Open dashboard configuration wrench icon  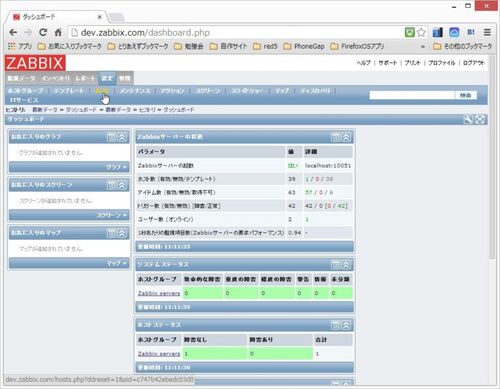pos(468,119)
